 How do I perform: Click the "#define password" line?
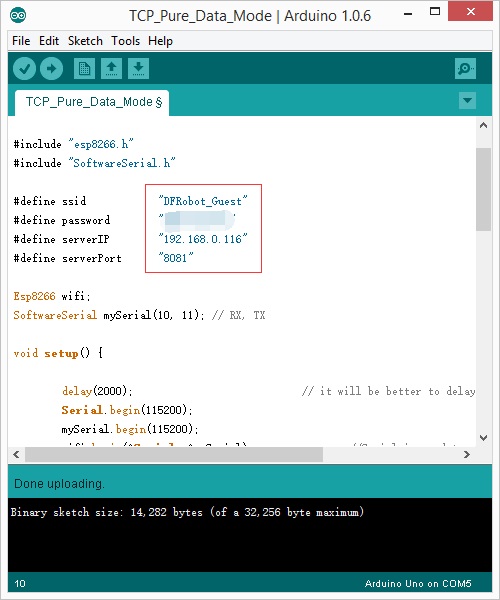click(62, 220)
